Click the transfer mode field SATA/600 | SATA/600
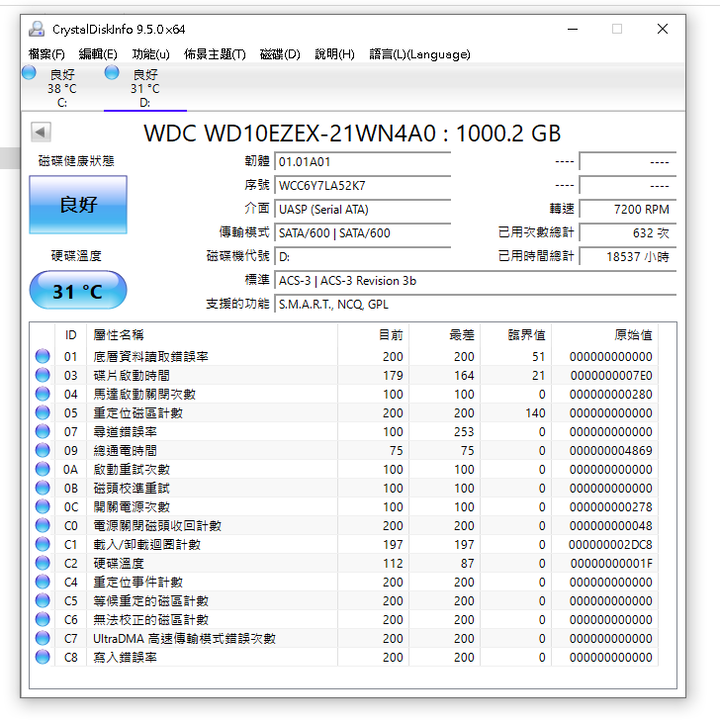The image size is (720, 722). [362, 233]
